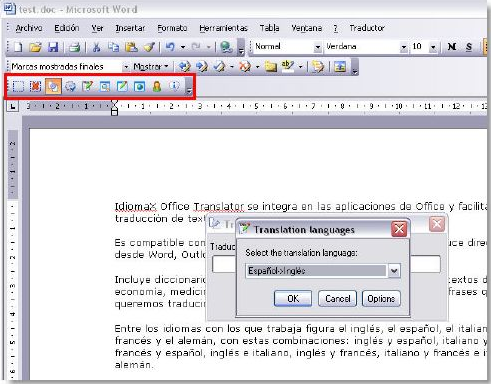The image size is (491, 384).
Task: Insert a hyperlink with the globe icon
Action: tap(226, 47)
